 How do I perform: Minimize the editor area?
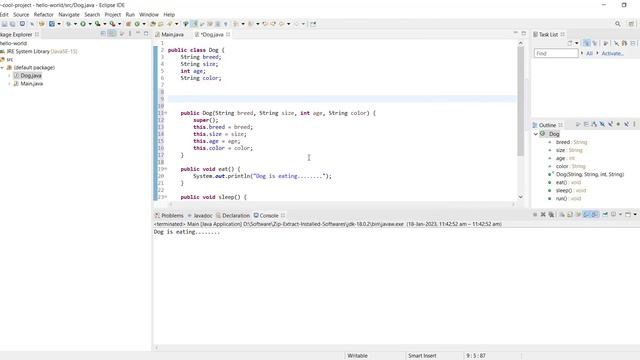pyautogui.click(x=516, y=33)
